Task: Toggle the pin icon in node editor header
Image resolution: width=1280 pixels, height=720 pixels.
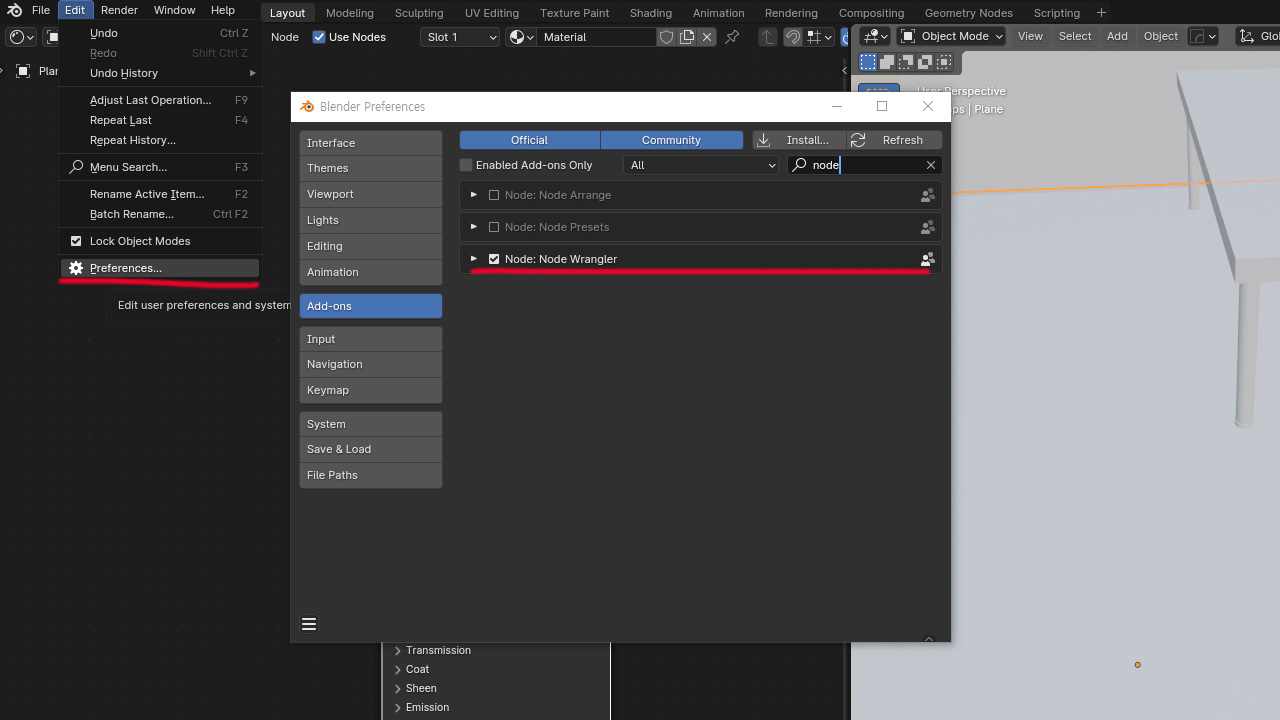Action: (x=732, y=37)
